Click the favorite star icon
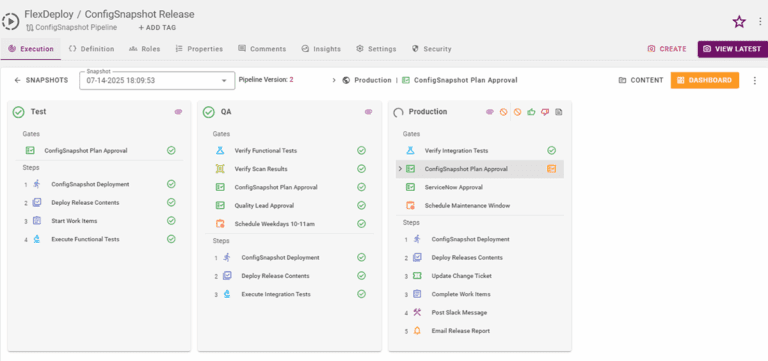768x361 pixels. pos(739,22)
